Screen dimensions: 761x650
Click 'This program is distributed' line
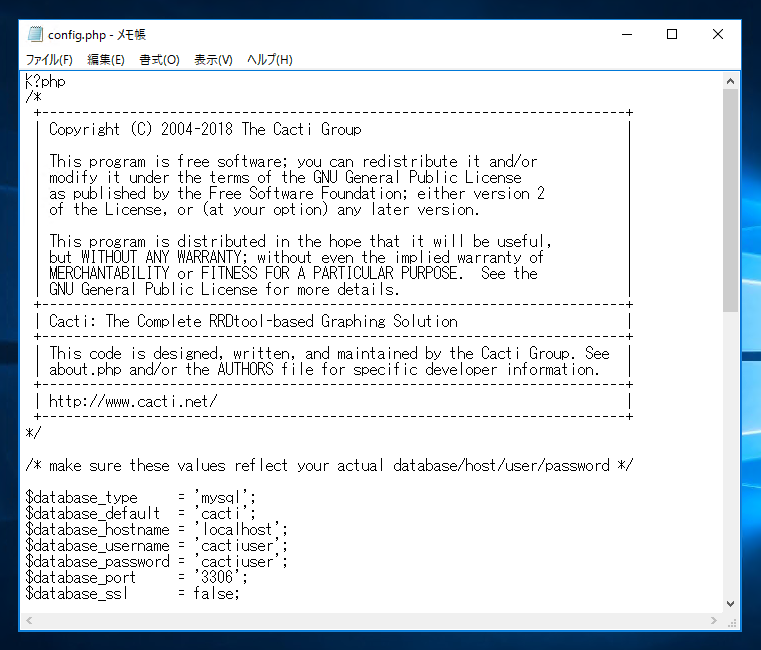[300, 241]
